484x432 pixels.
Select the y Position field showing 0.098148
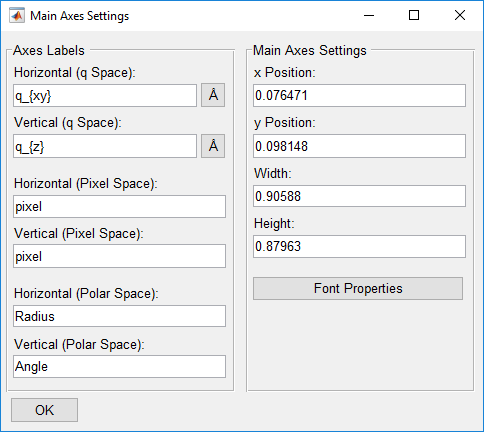click(x=359, y=146)
